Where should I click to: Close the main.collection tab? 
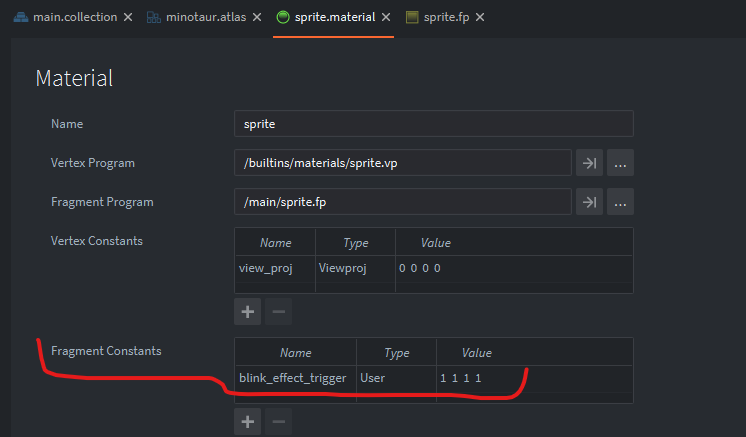127,18
